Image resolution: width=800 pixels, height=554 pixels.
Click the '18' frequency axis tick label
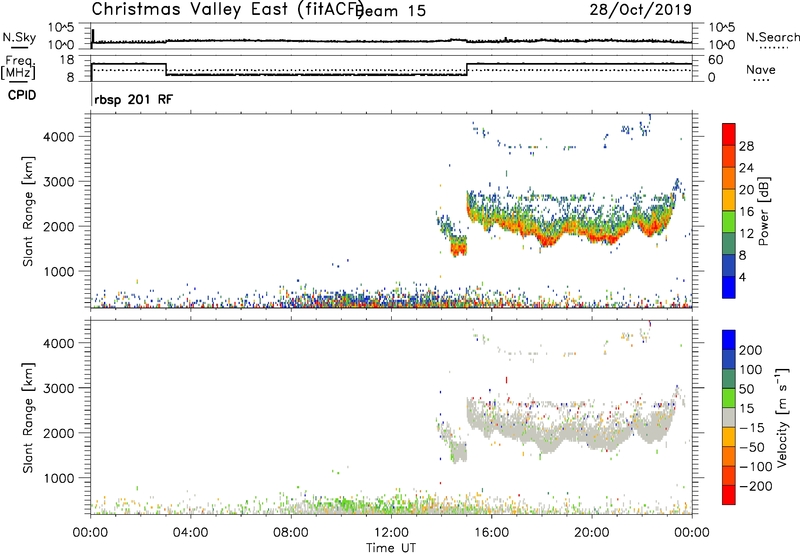click(67, 60)
